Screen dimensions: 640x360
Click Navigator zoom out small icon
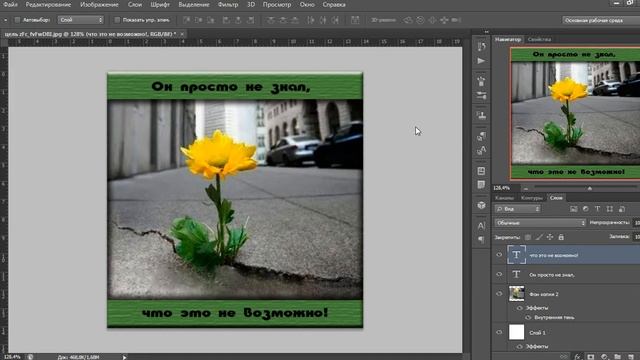[526, 189]
